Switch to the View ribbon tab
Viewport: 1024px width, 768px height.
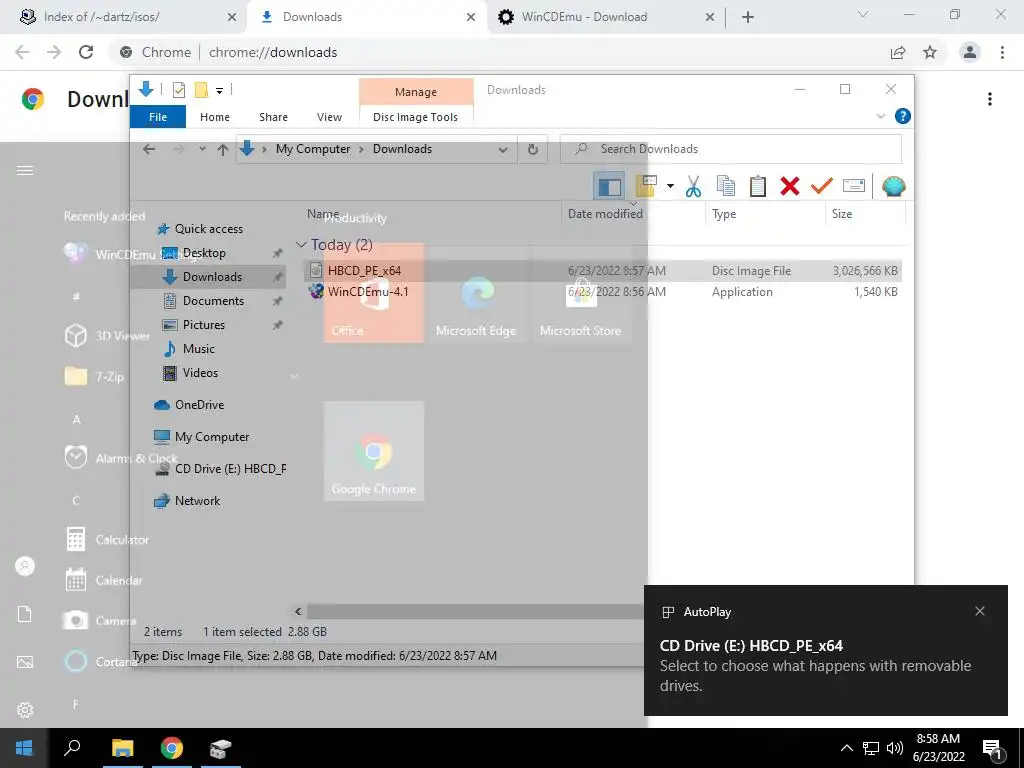[x=329, y=117]
